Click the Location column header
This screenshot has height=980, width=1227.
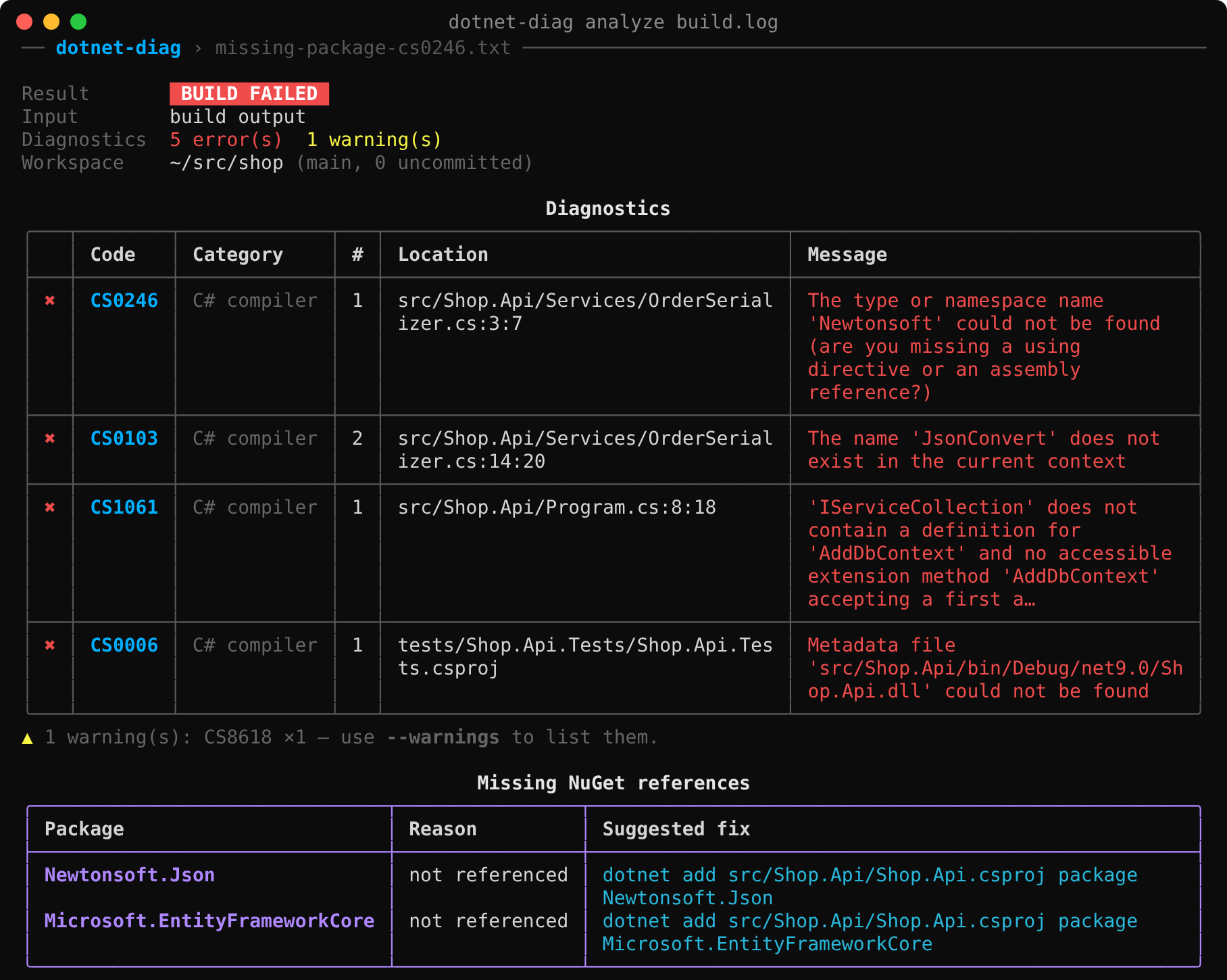click(x=443, y=255)
